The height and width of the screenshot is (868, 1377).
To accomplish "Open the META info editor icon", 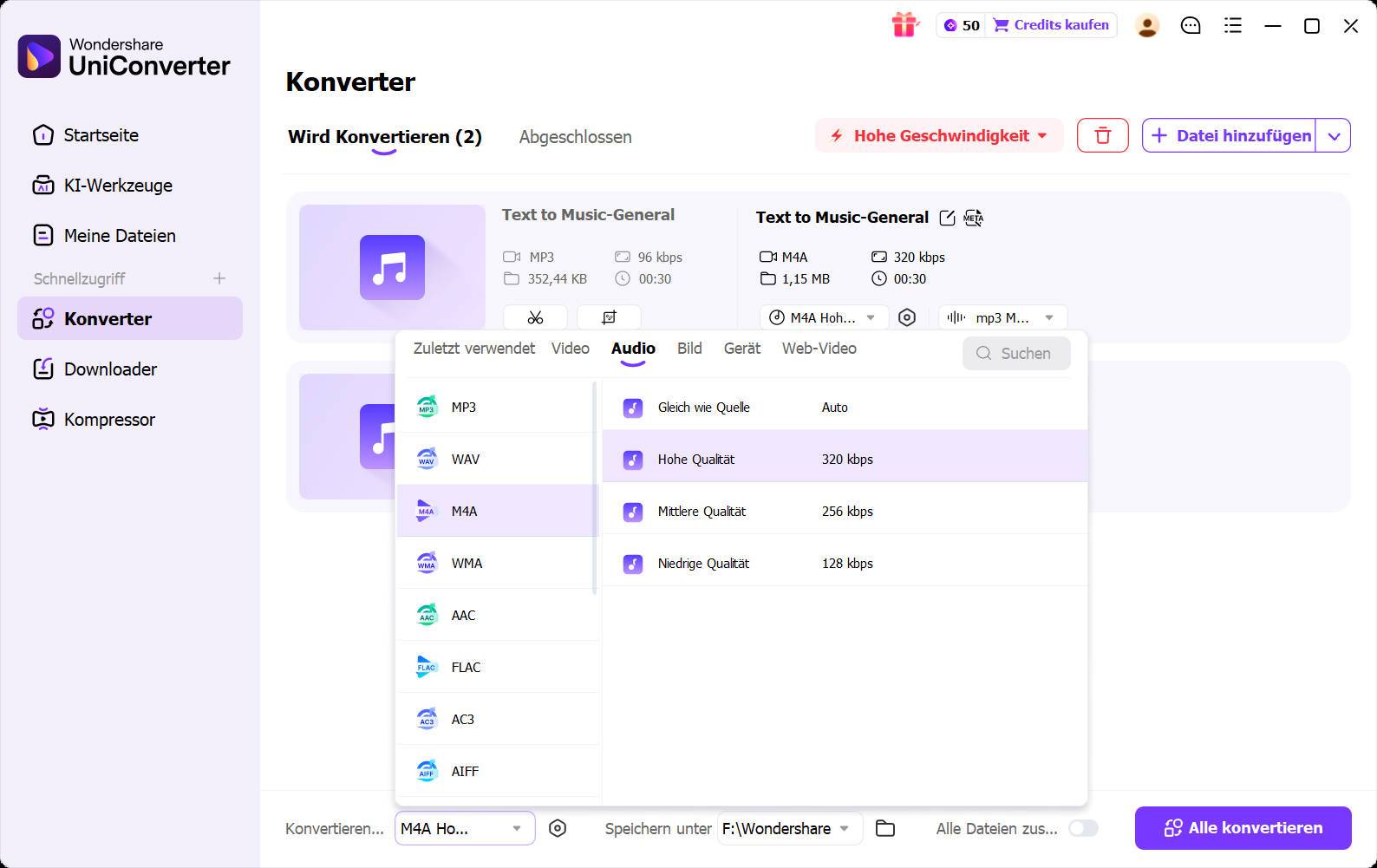I will 974,218.
